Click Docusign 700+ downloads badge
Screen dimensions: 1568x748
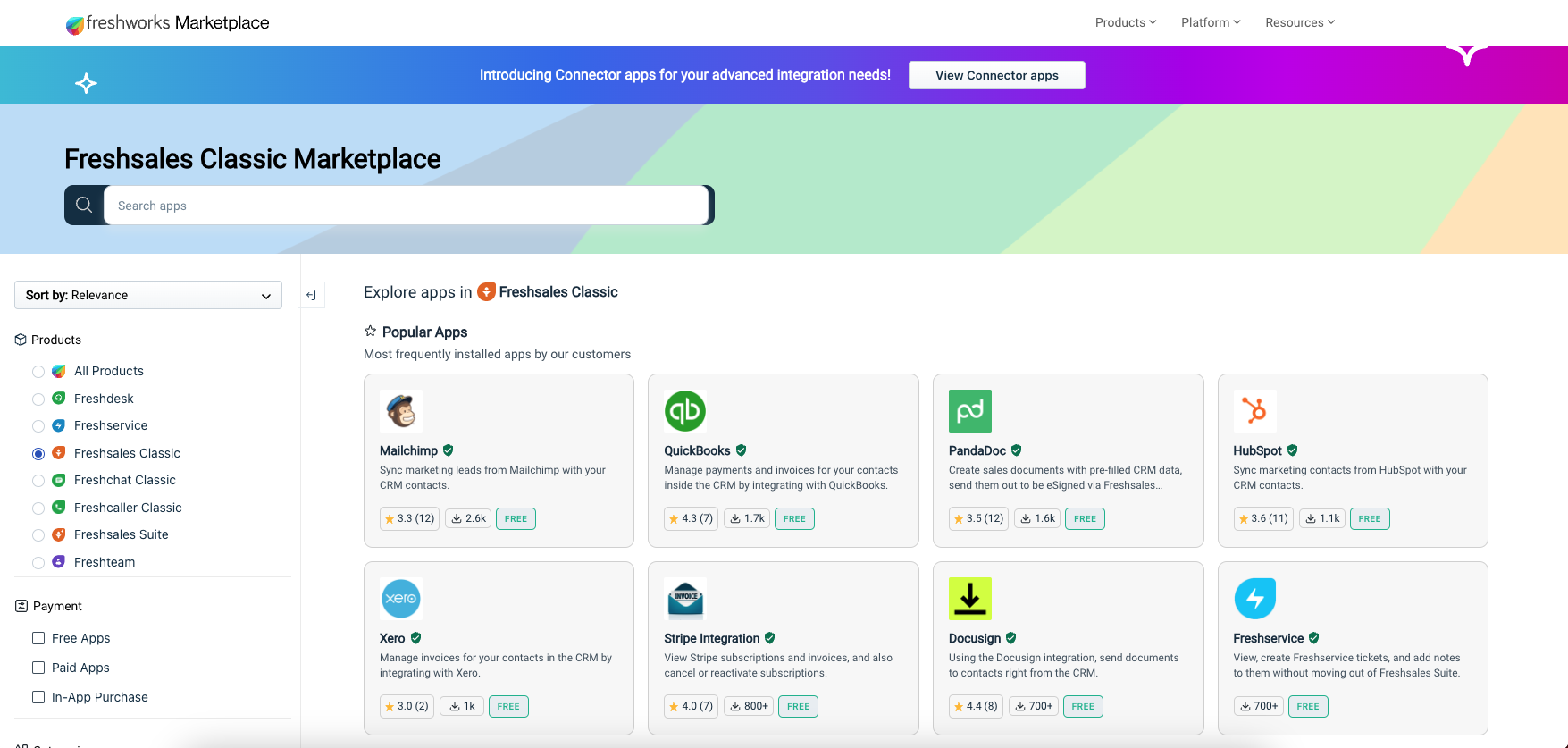coord(1034,706)
